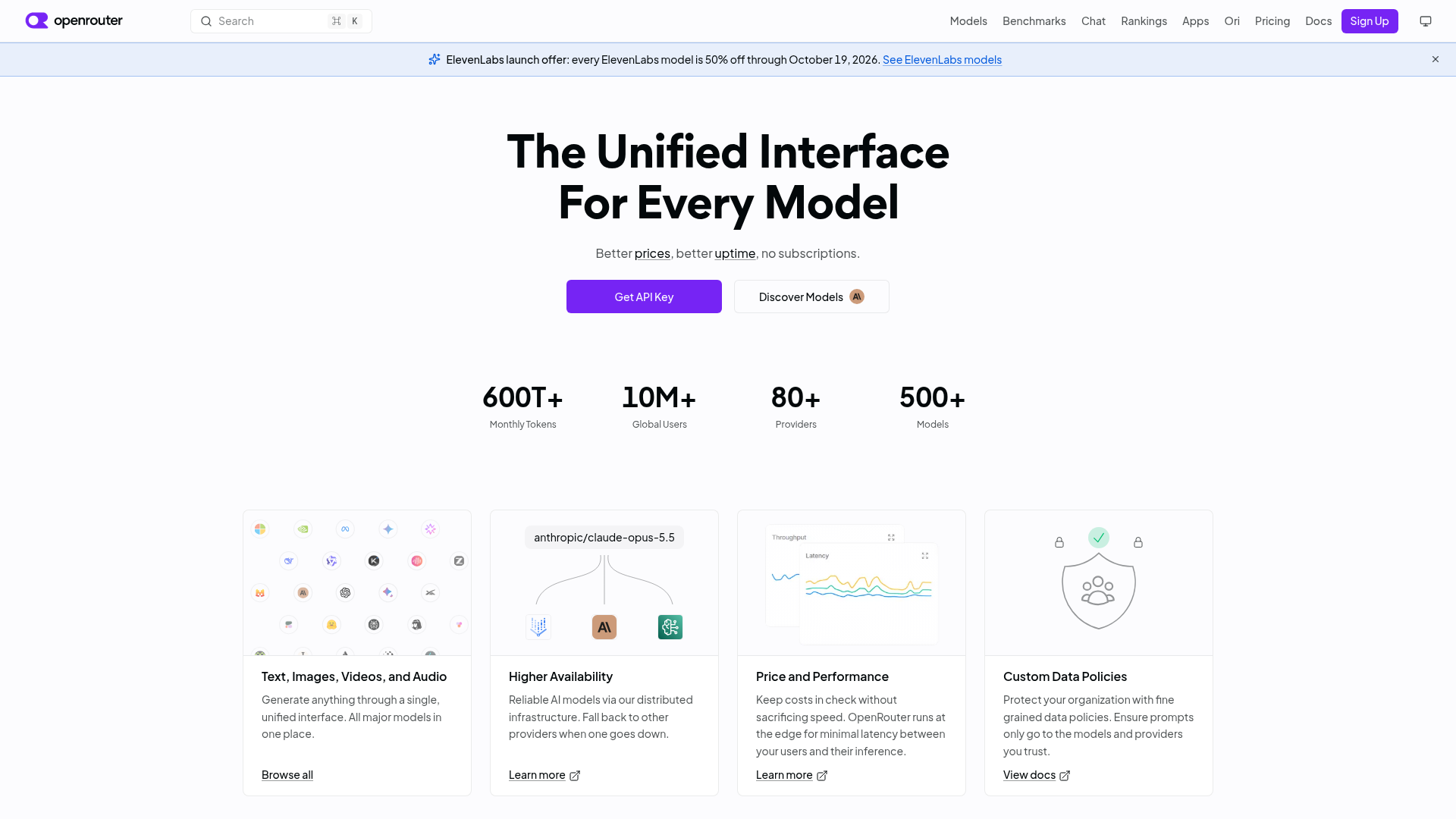This screenshot has width=1456, height=819.
Task: Click the expand icon on the Throughput chart
Action: click(892, 538)
